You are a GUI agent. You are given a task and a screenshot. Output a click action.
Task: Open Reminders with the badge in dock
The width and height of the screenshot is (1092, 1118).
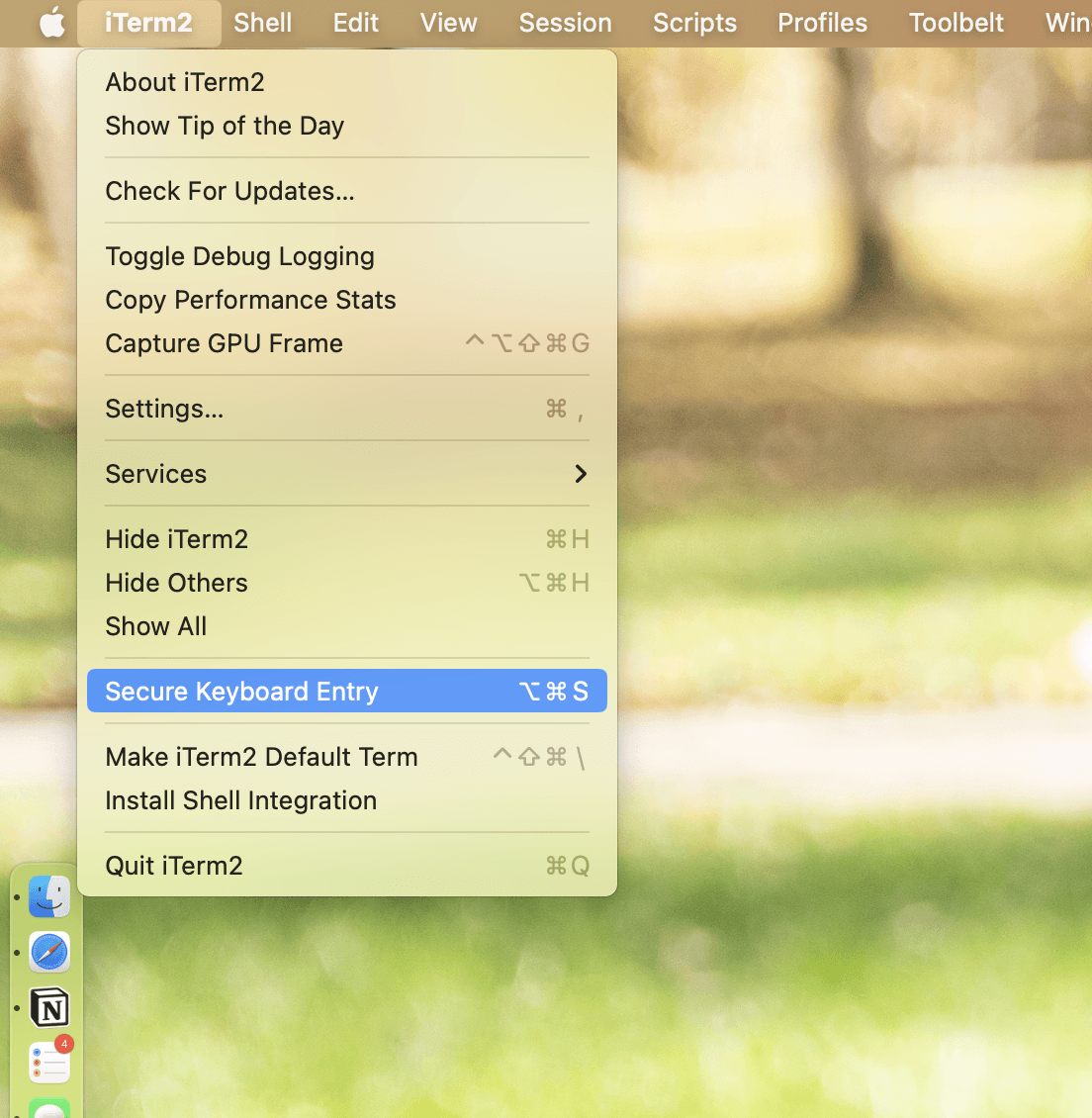pyautogui.click(x=49, y=1063)
